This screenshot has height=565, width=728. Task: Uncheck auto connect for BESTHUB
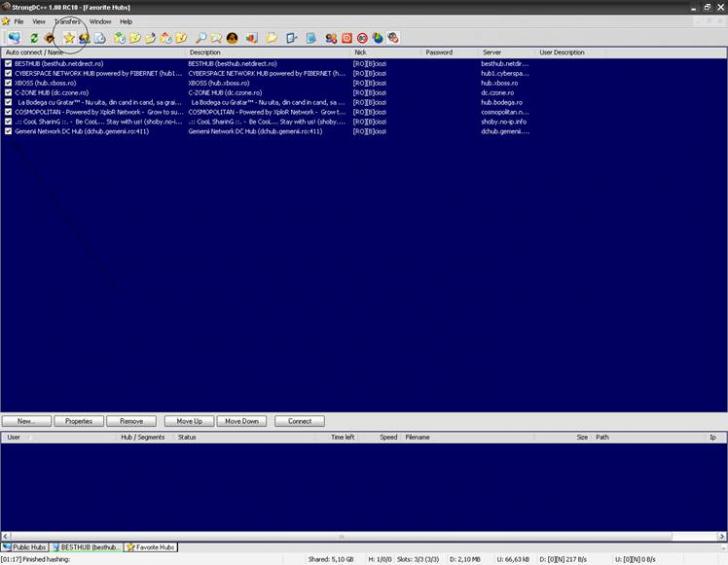pos(8,63)
